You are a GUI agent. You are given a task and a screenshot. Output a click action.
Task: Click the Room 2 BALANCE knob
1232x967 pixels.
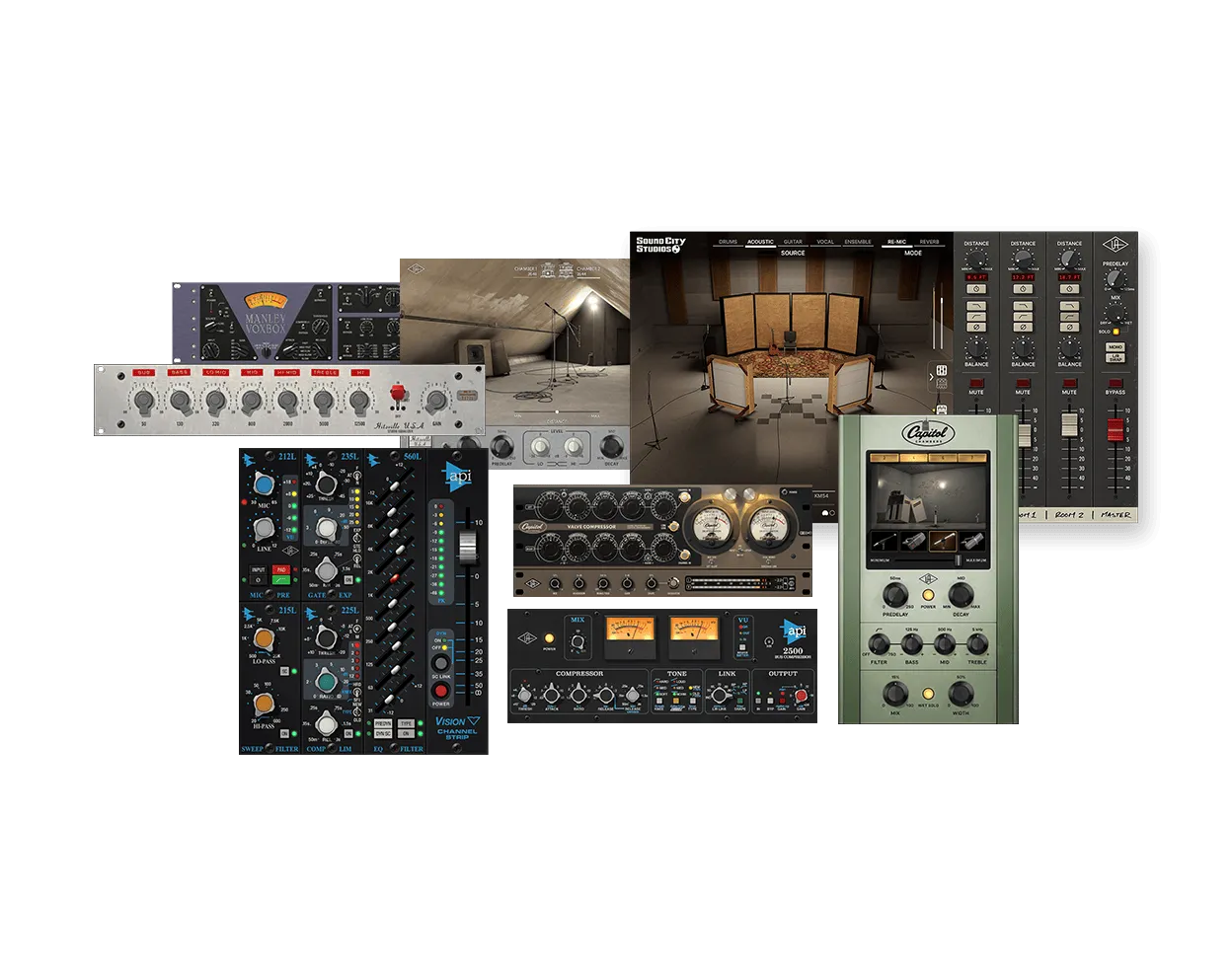1069,347
